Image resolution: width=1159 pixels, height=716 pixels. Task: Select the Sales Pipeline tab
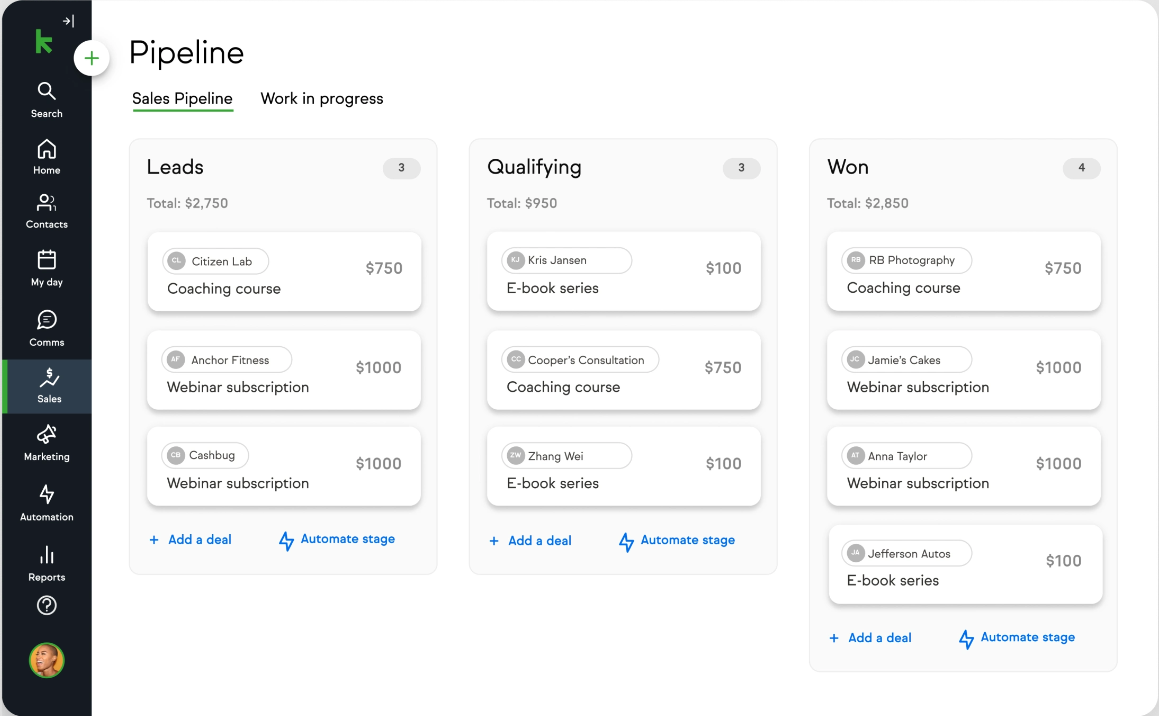click(182, 98)
